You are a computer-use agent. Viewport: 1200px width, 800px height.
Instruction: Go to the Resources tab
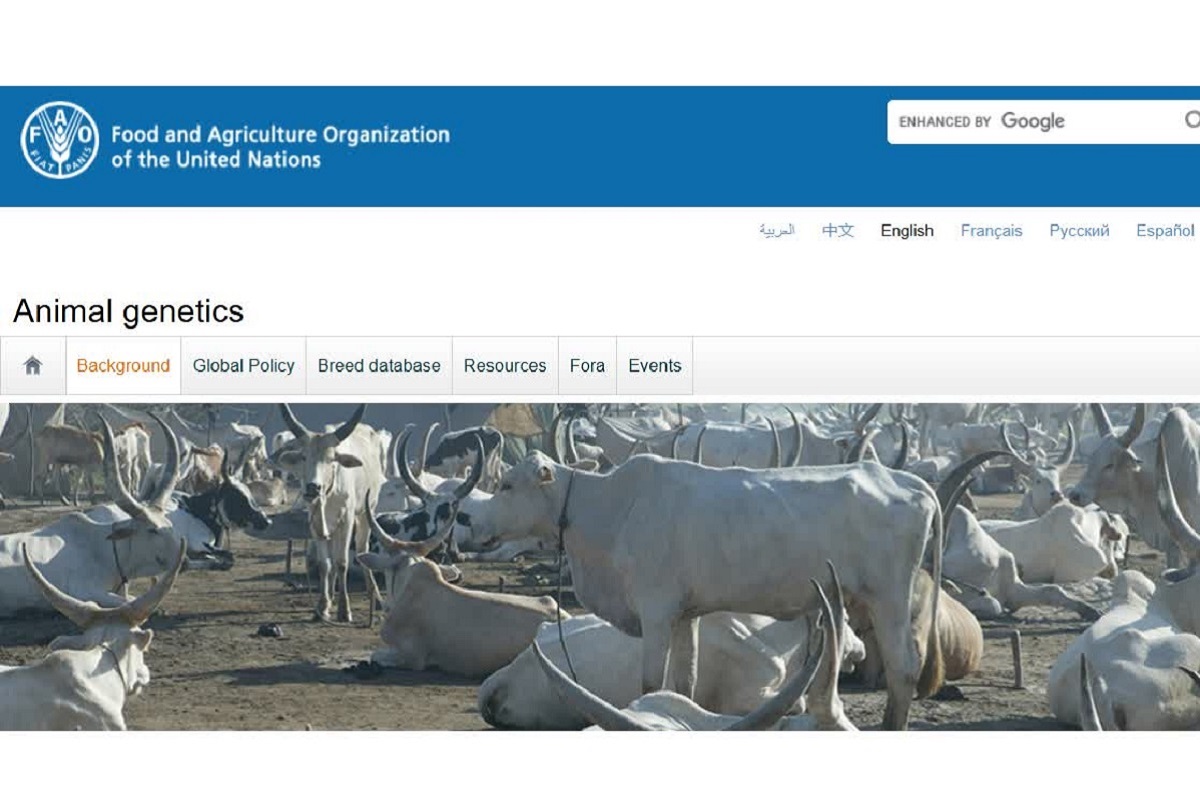pyautogui.click(x=505, y=366)
